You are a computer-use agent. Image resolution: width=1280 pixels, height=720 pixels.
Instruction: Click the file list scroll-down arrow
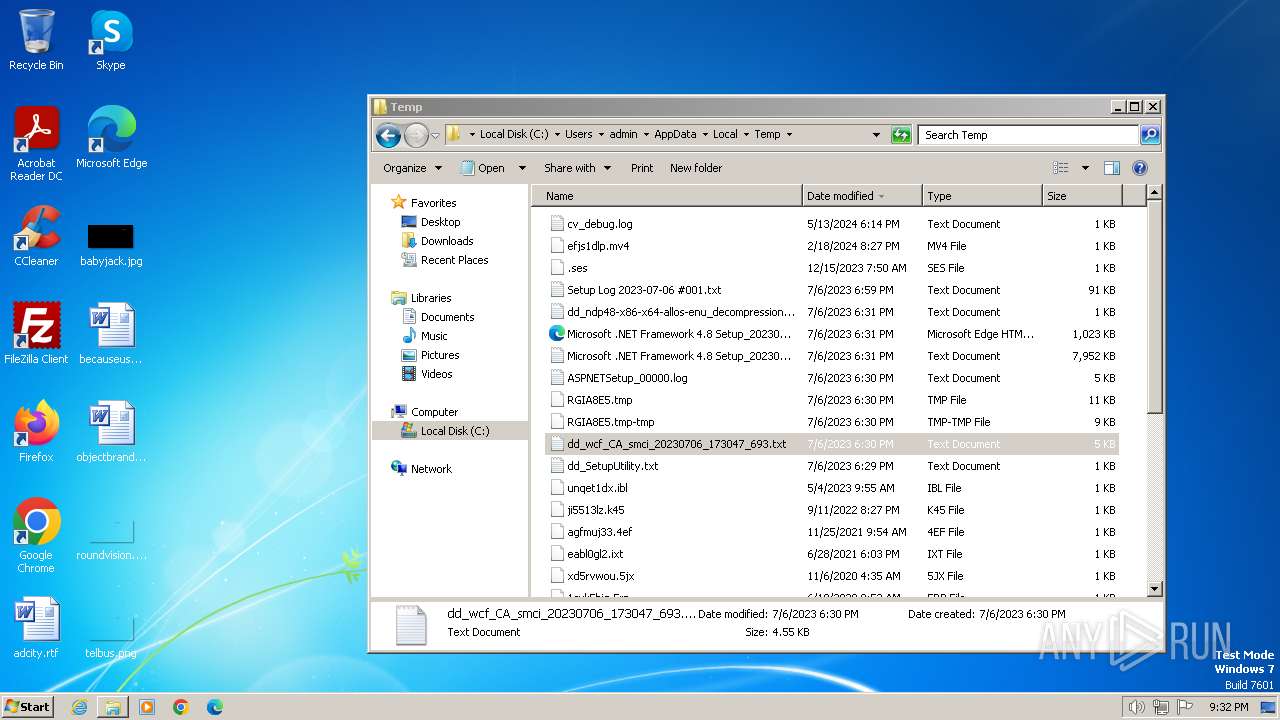pyautogui.click(x=1155, y=589)
